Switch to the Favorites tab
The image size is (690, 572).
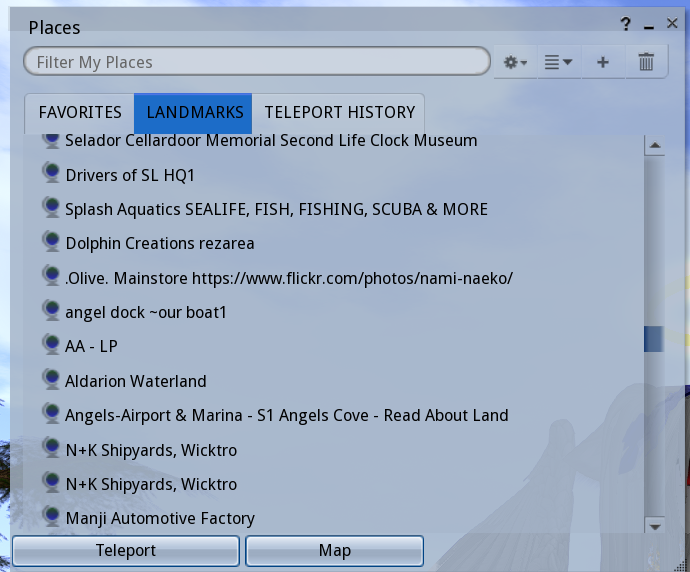pyautogui.click(x=80, y=112)
